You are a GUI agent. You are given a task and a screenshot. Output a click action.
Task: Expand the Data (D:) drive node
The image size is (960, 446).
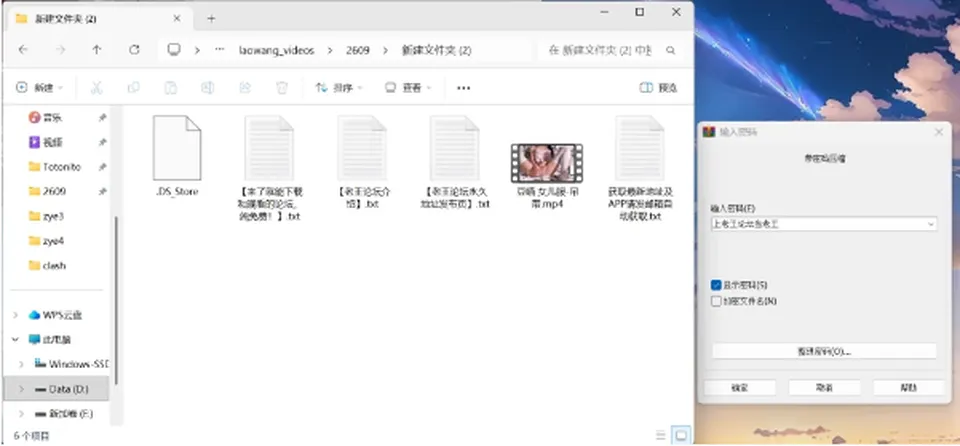(21, 389)
